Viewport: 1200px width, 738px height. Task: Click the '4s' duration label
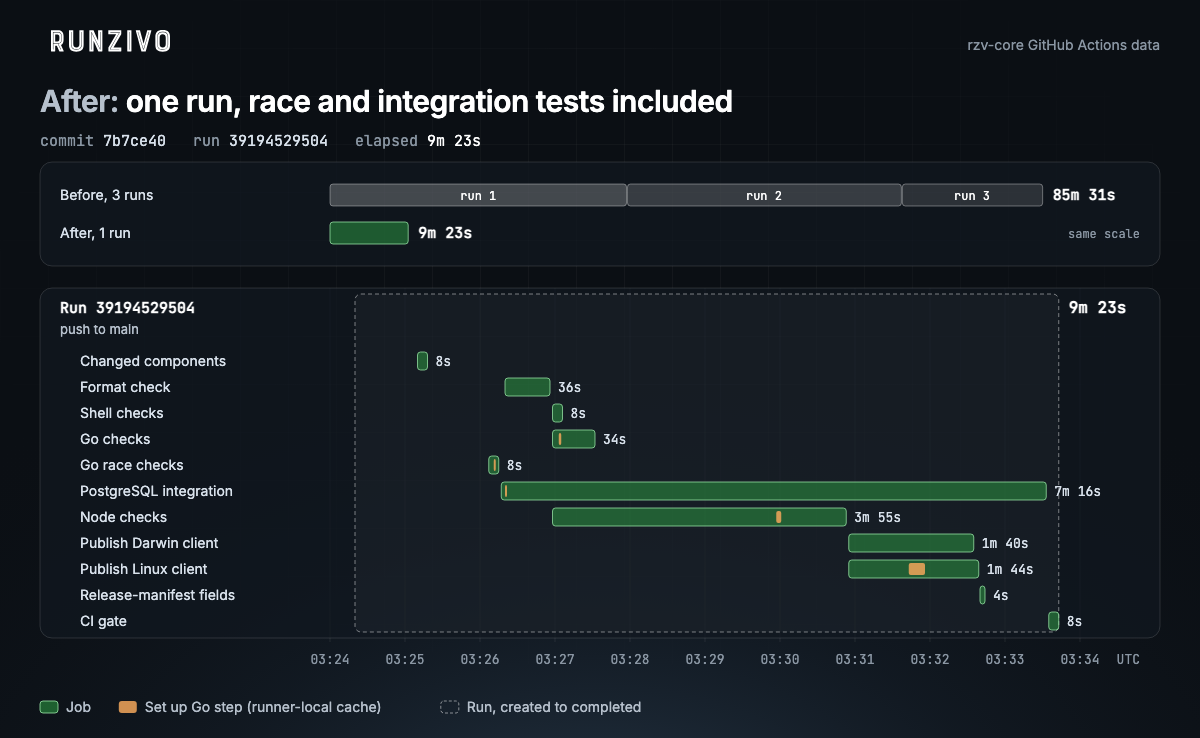[x=1001, y=595]
